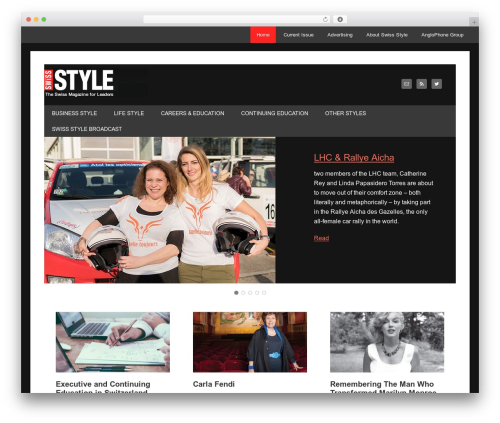Open the Current Issue page
The width and height of the screenshot is (500, 423).
[x=298, y=35]
